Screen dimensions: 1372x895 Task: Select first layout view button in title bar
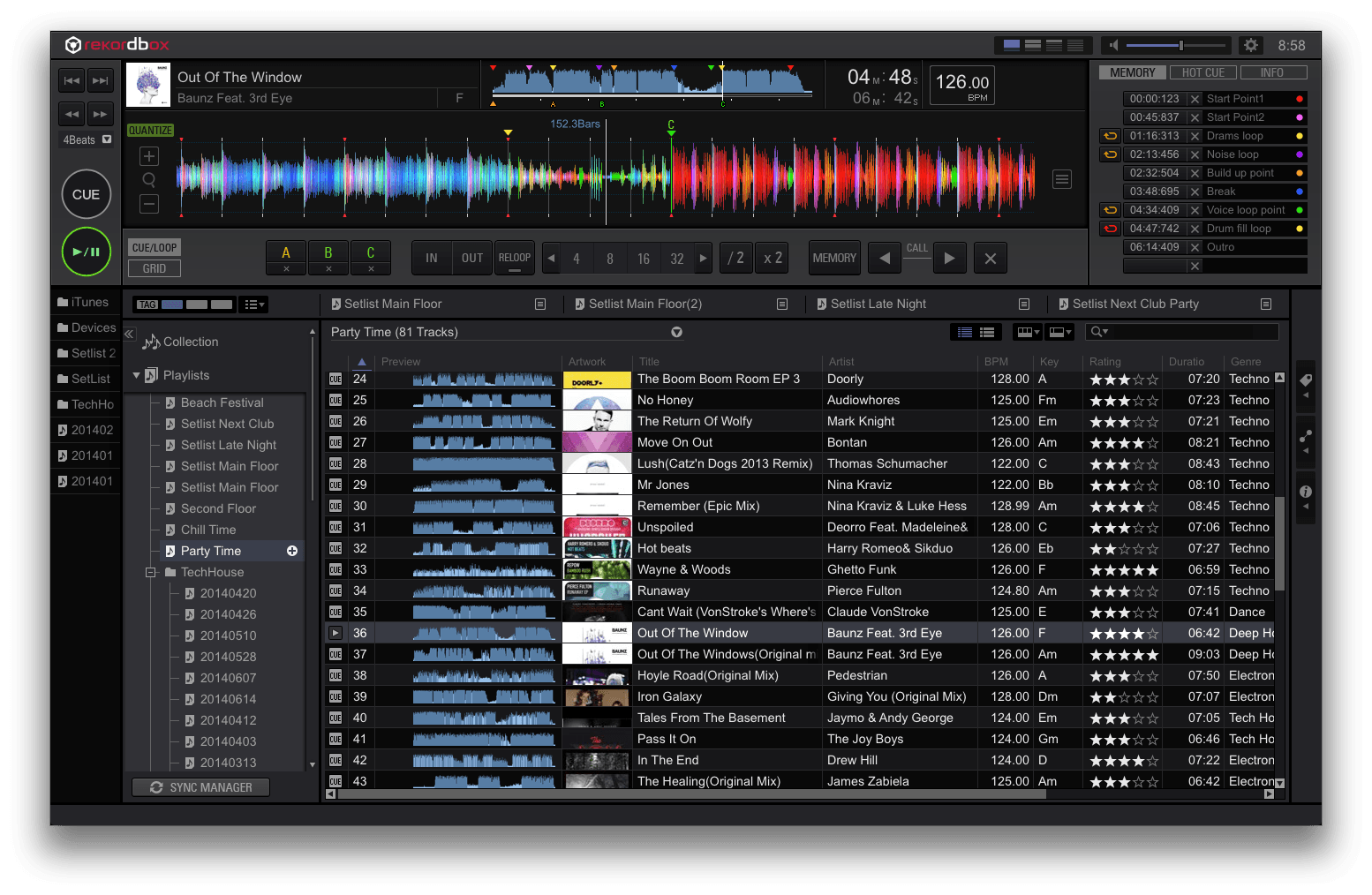click(x=1012, y=45)
